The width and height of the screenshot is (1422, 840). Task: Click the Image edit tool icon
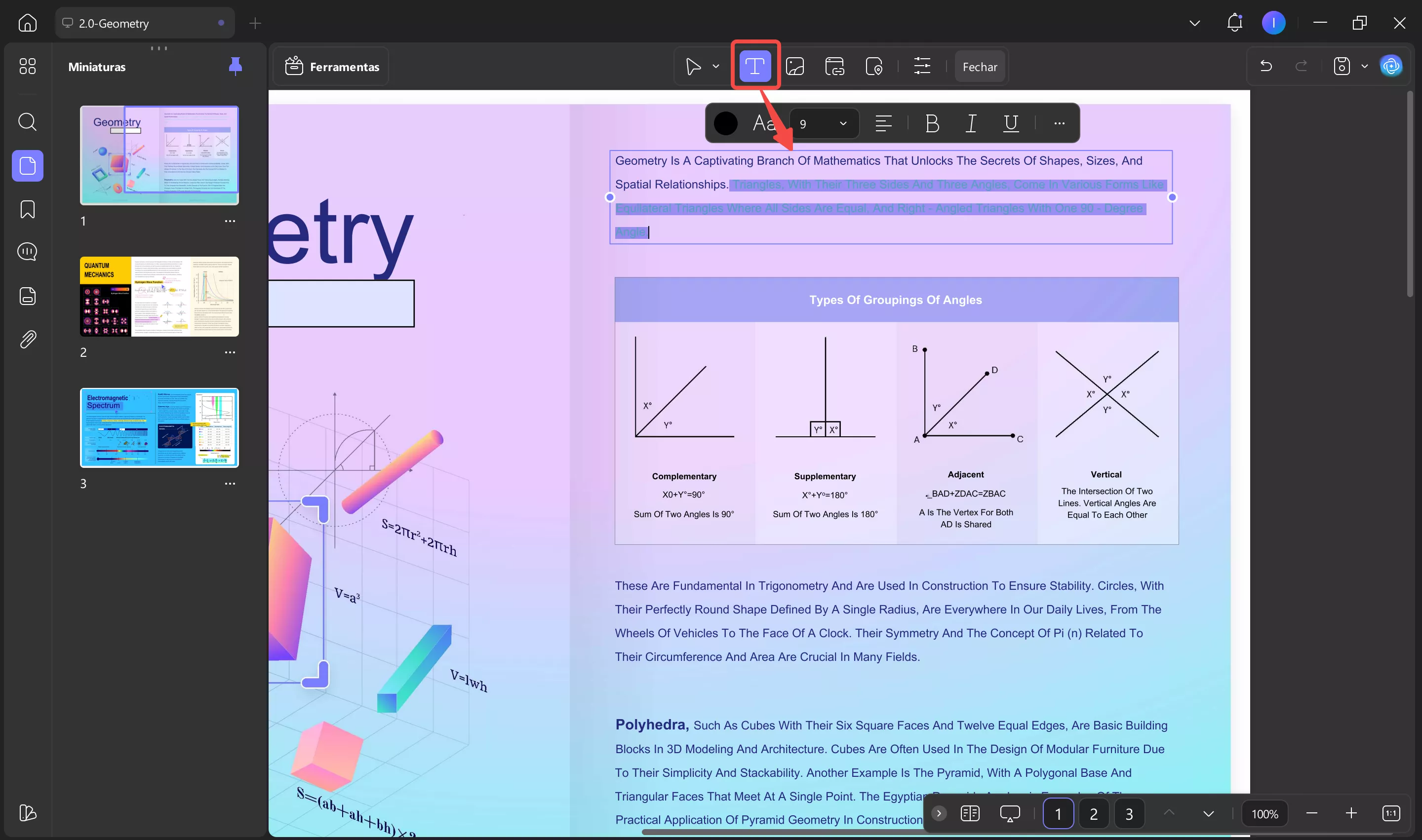click(x=794, y=66)
